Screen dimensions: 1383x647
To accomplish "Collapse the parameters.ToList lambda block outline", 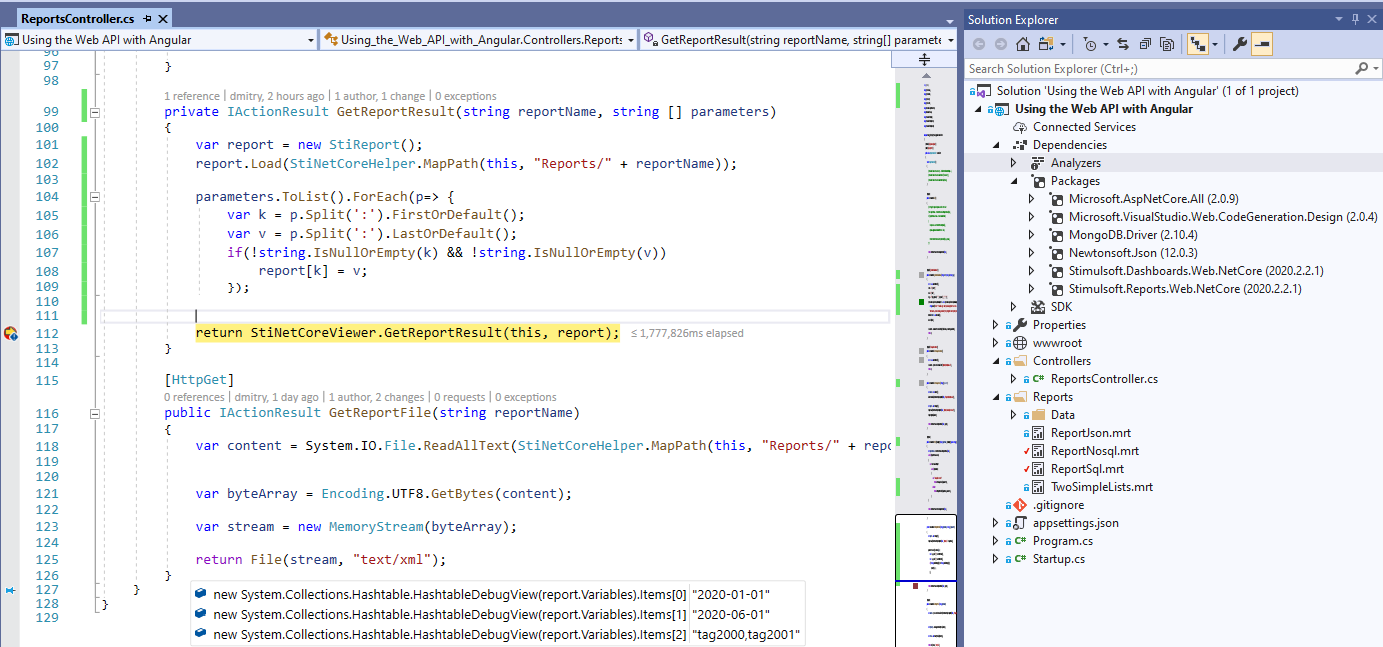I will [x=95, y=197].
